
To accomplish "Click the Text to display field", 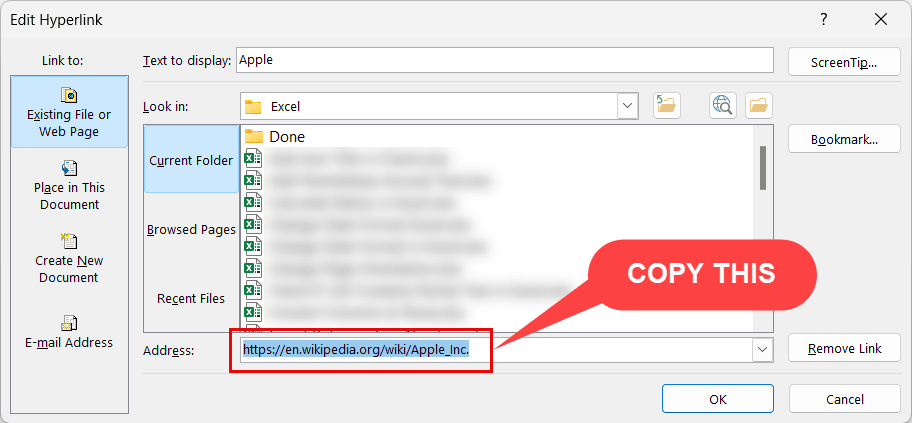I will (x=505, y=60).
